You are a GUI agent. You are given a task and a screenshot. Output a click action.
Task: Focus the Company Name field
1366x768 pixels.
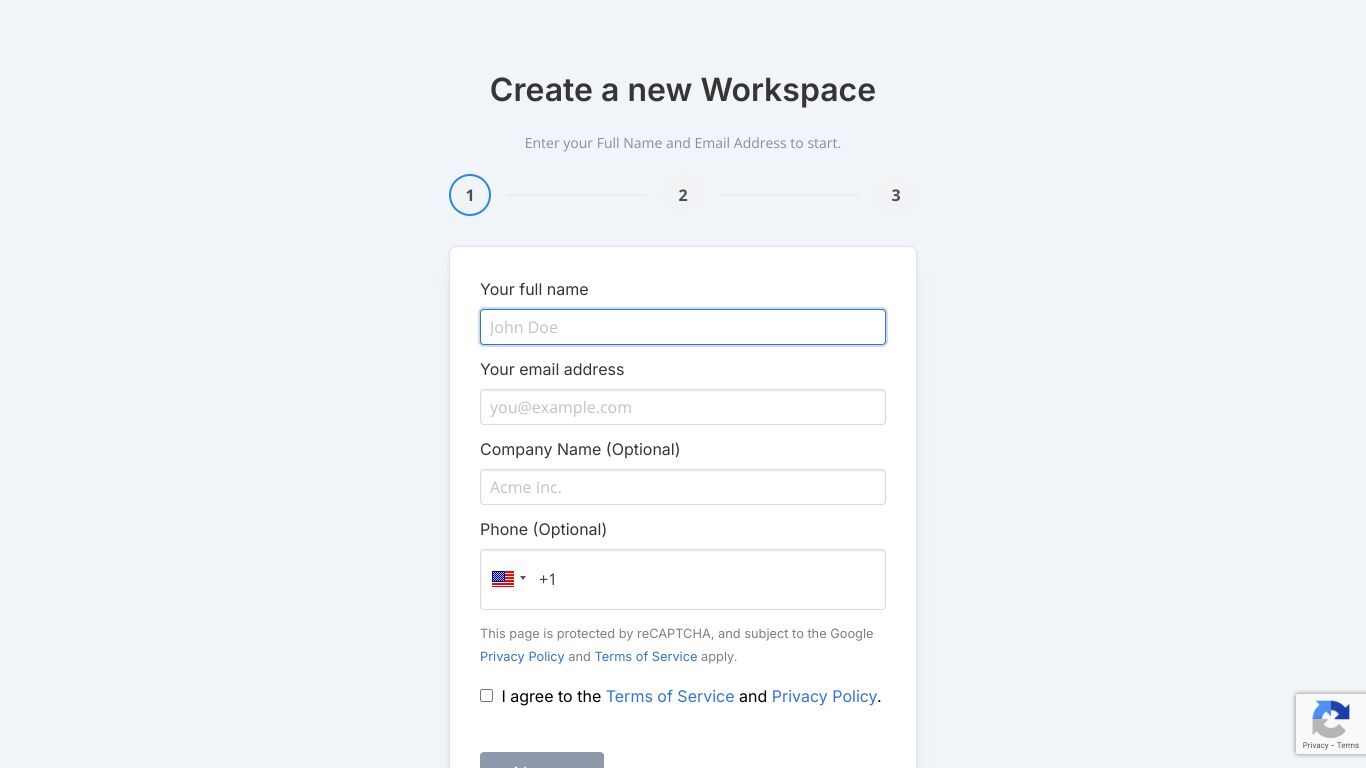tap(683, 487)
